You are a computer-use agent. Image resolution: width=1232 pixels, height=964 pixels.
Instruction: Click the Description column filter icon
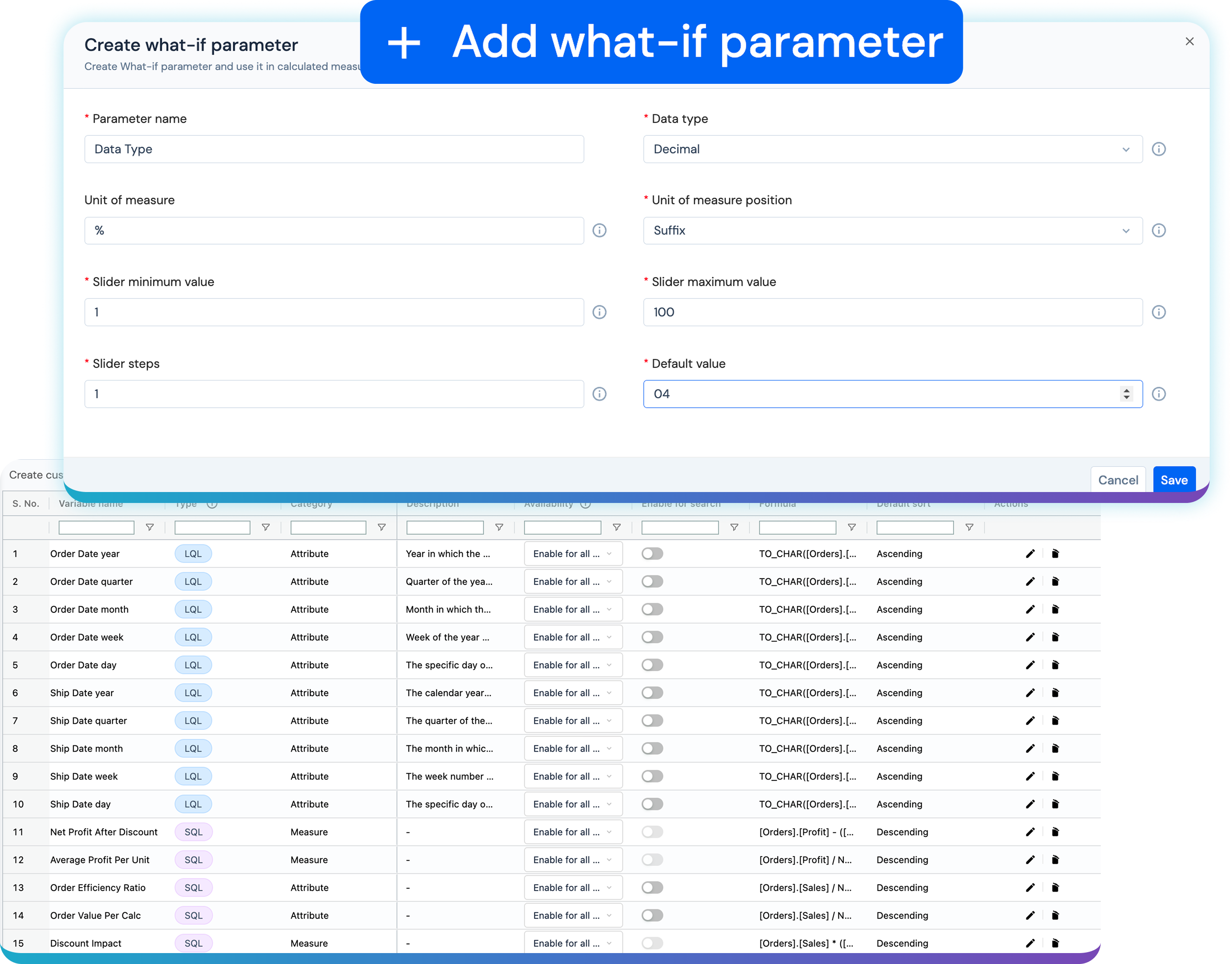point(499,527)
